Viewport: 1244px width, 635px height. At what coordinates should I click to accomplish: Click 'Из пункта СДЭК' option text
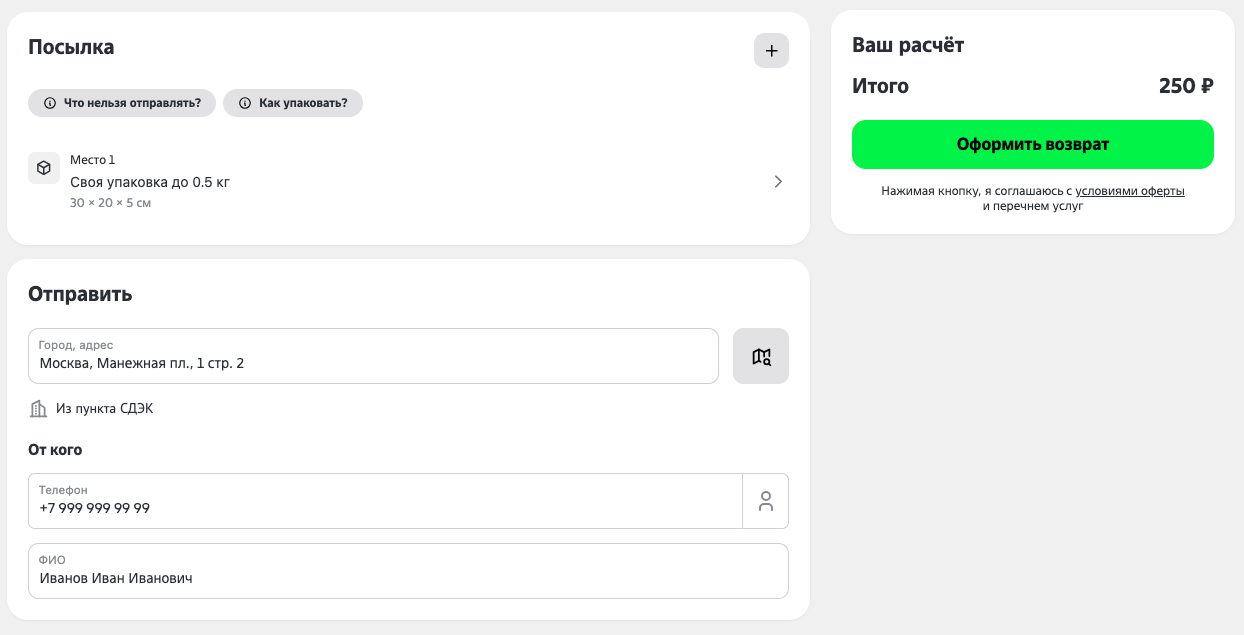pos(105,408)
